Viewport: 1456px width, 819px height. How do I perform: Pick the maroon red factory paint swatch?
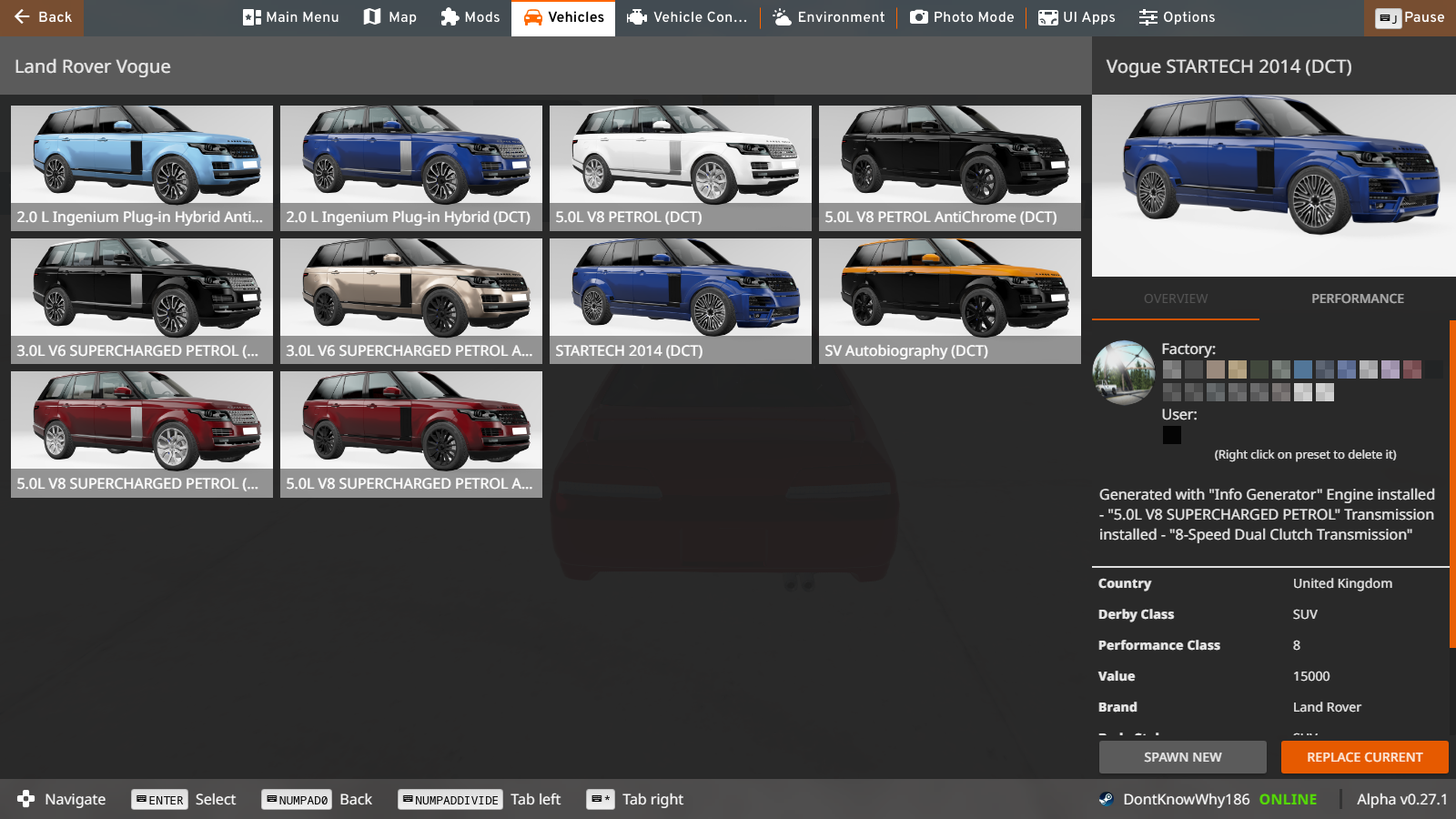tap(1412, 369)
